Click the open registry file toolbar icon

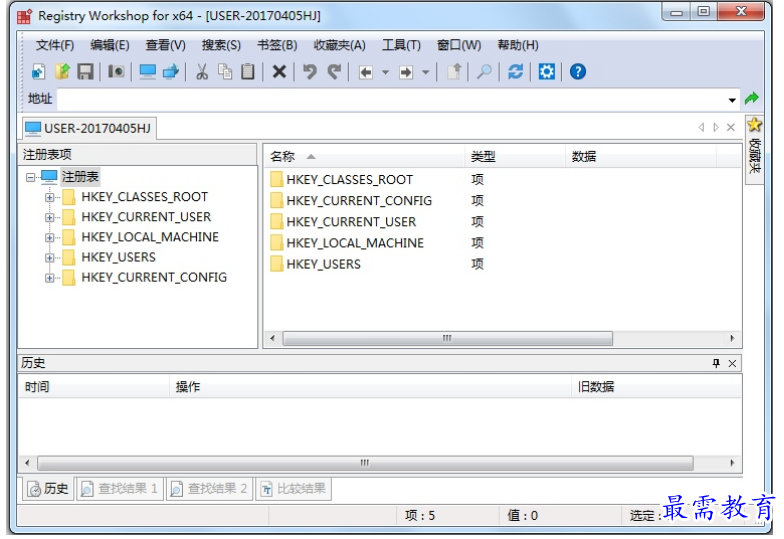click(x=62, y=72)
